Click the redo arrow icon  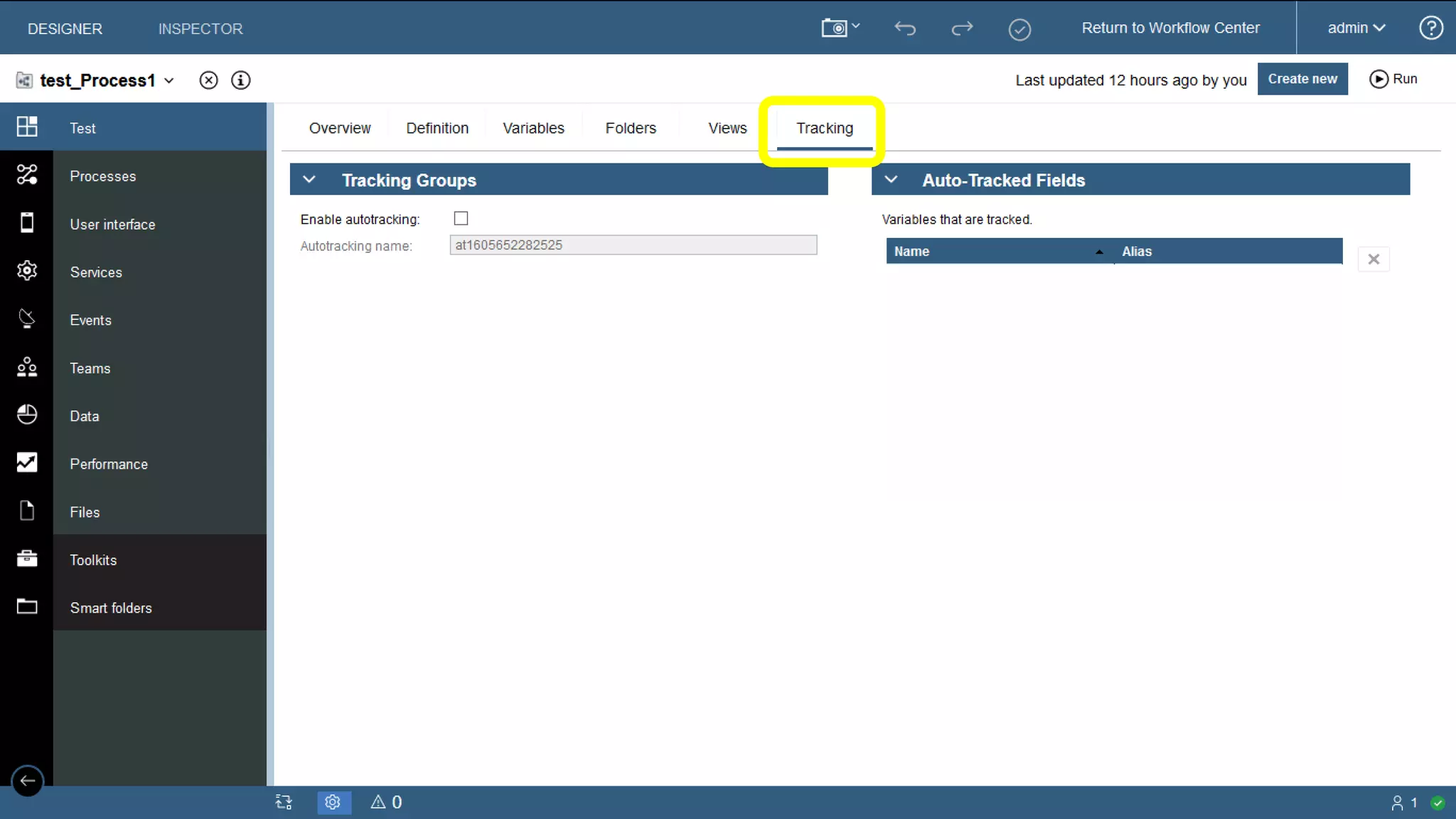962,28
